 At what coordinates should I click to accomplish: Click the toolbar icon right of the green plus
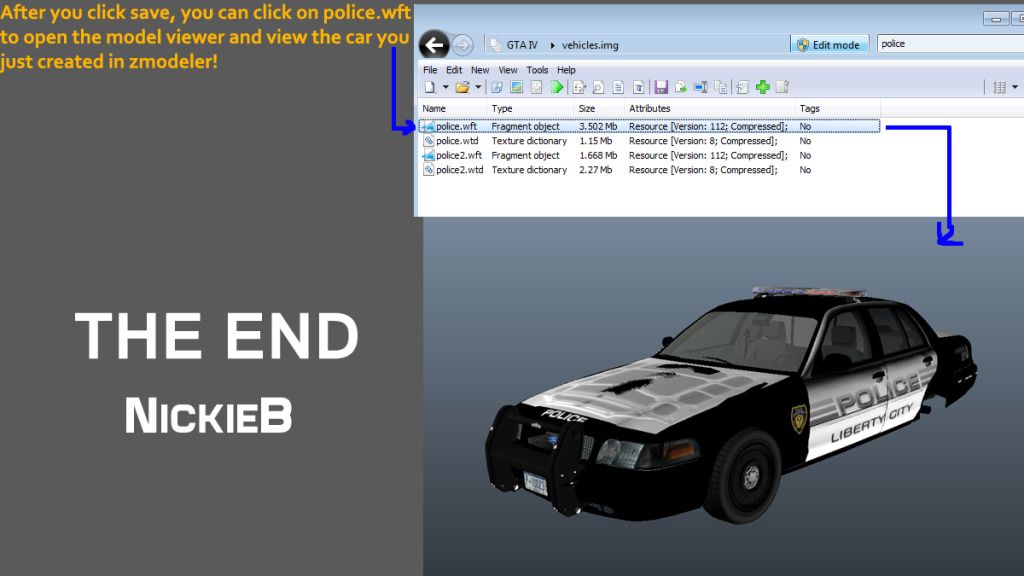[782, 87]
